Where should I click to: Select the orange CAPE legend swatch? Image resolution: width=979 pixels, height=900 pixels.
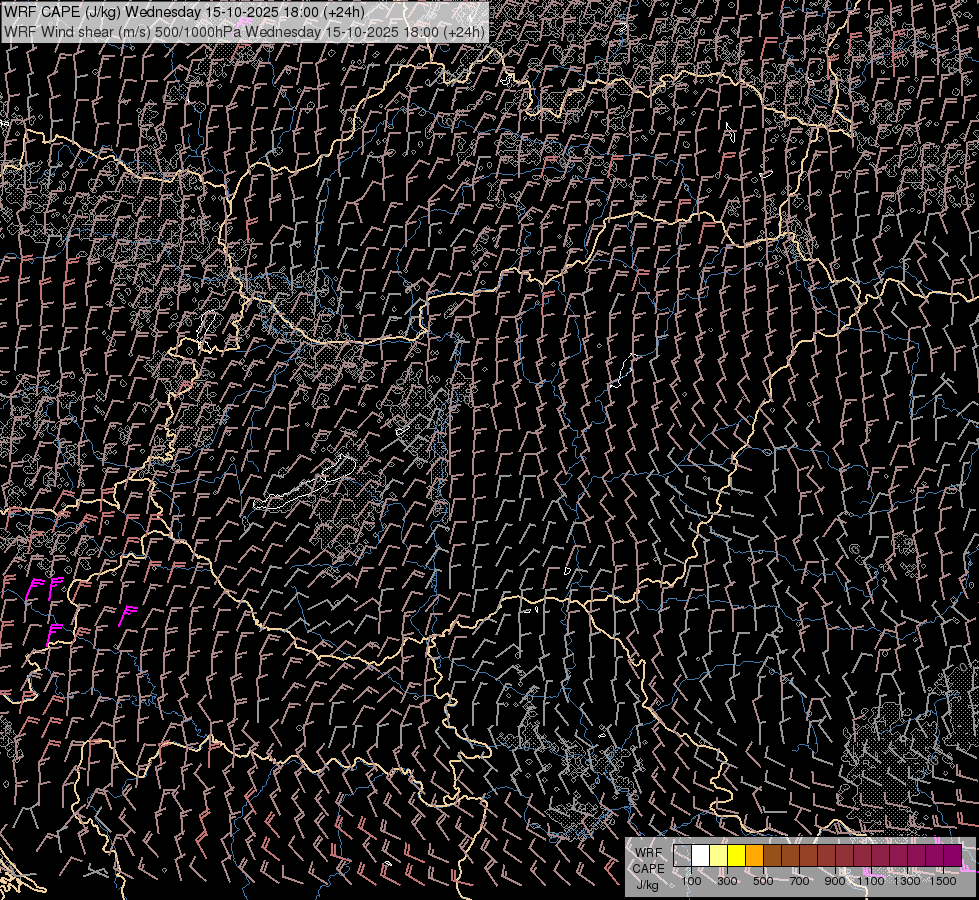coord(754,856)
